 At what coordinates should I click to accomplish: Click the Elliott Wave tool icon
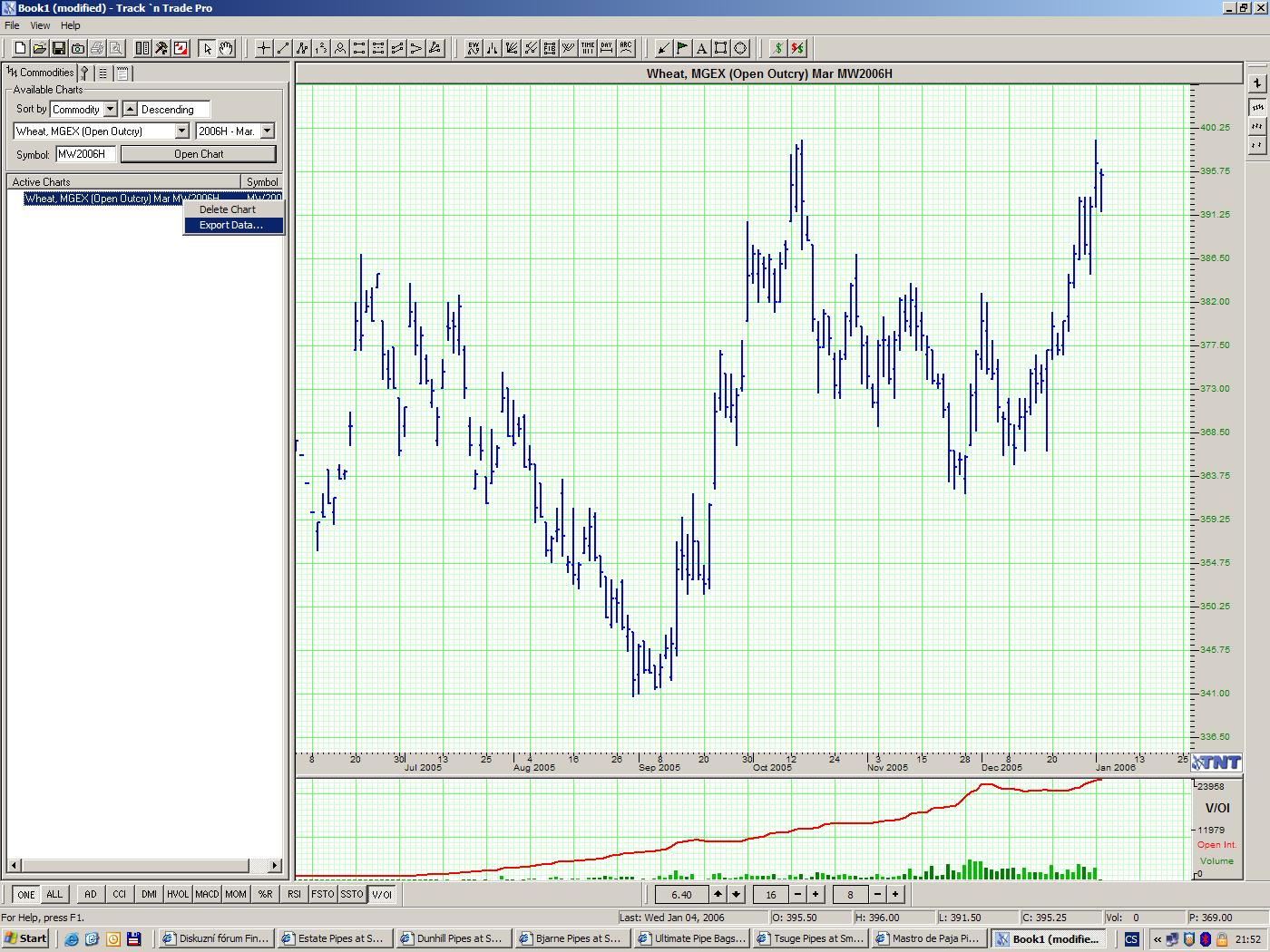pos(473,48)
